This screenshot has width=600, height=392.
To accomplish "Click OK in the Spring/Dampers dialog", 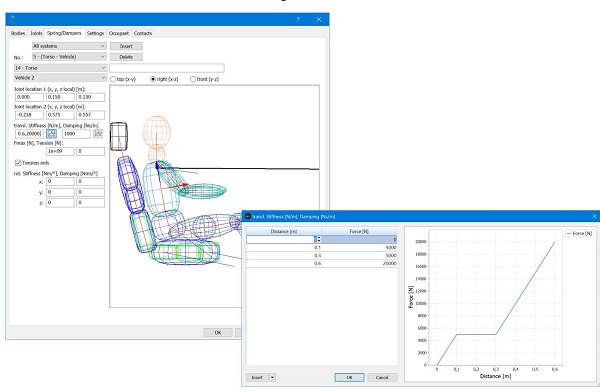I will point(218,332).
